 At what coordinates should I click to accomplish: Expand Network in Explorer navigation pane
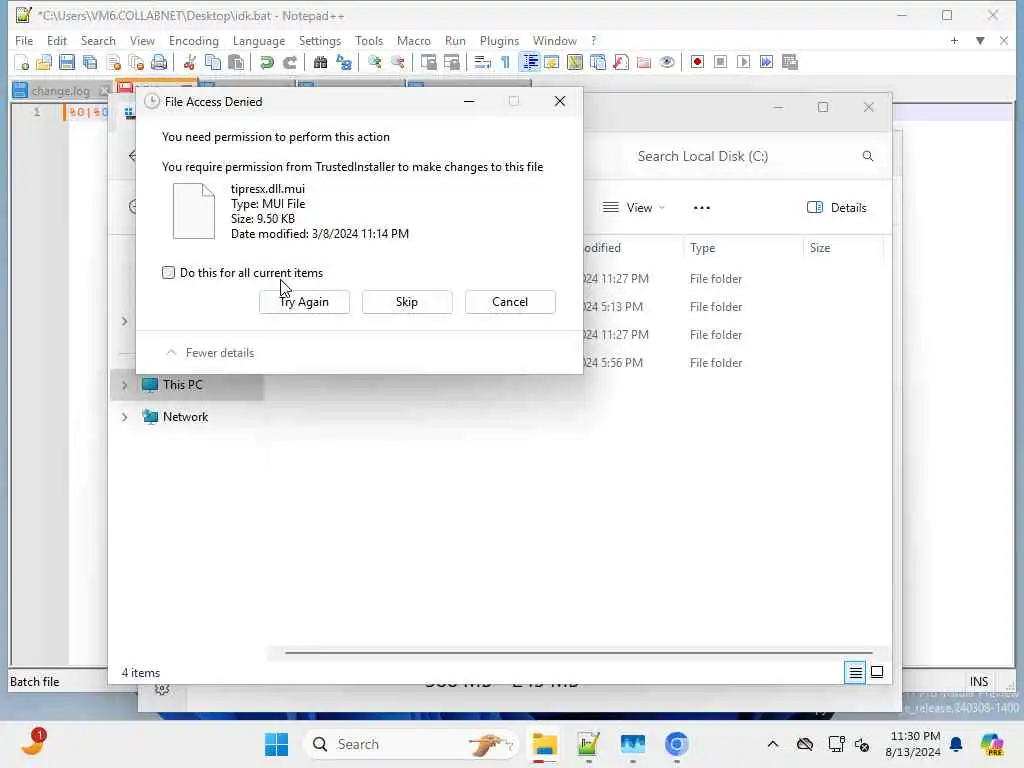pos(124,417)
